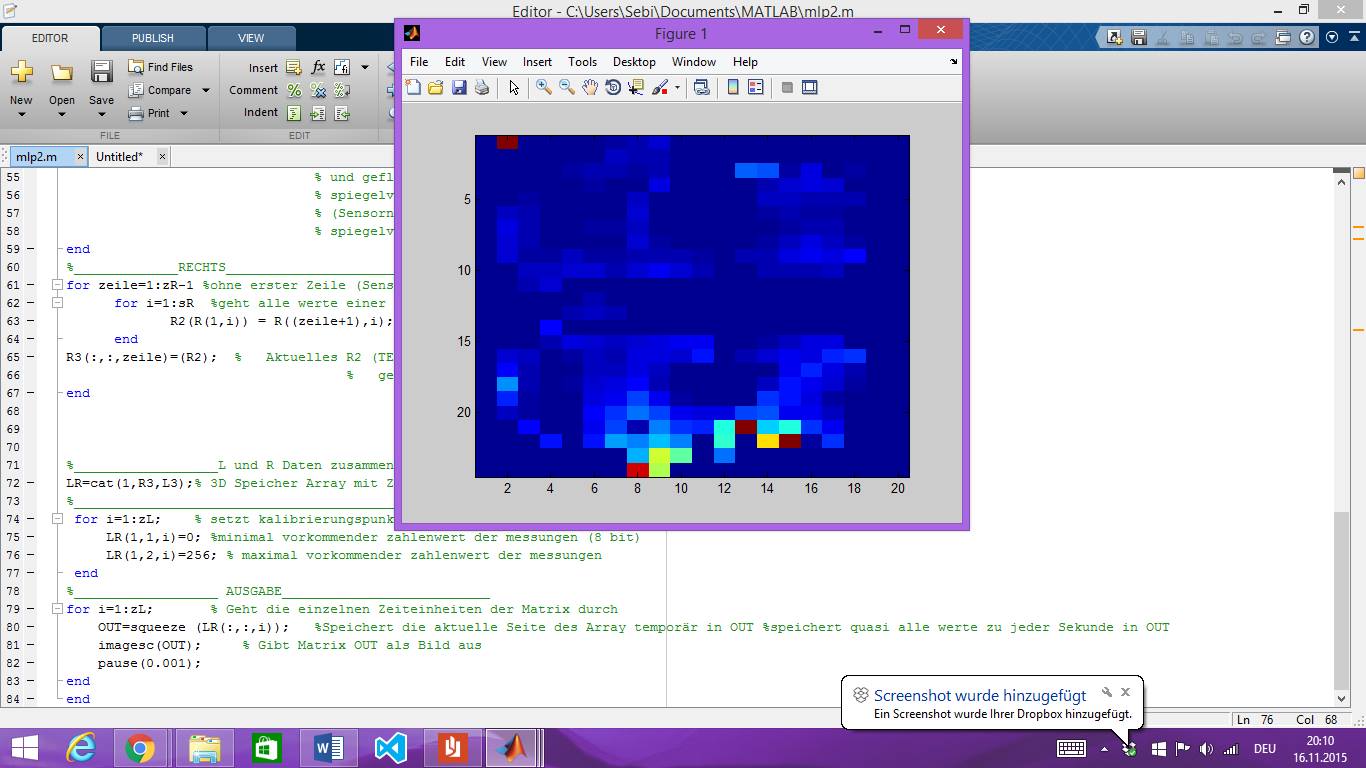Toggle the Insert Legend button

(x=756, y=88)
